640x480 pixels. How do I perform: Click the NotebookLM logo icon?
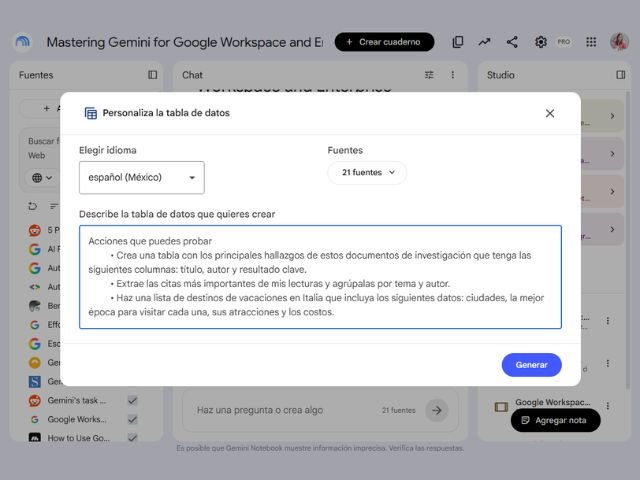[23, 42]
